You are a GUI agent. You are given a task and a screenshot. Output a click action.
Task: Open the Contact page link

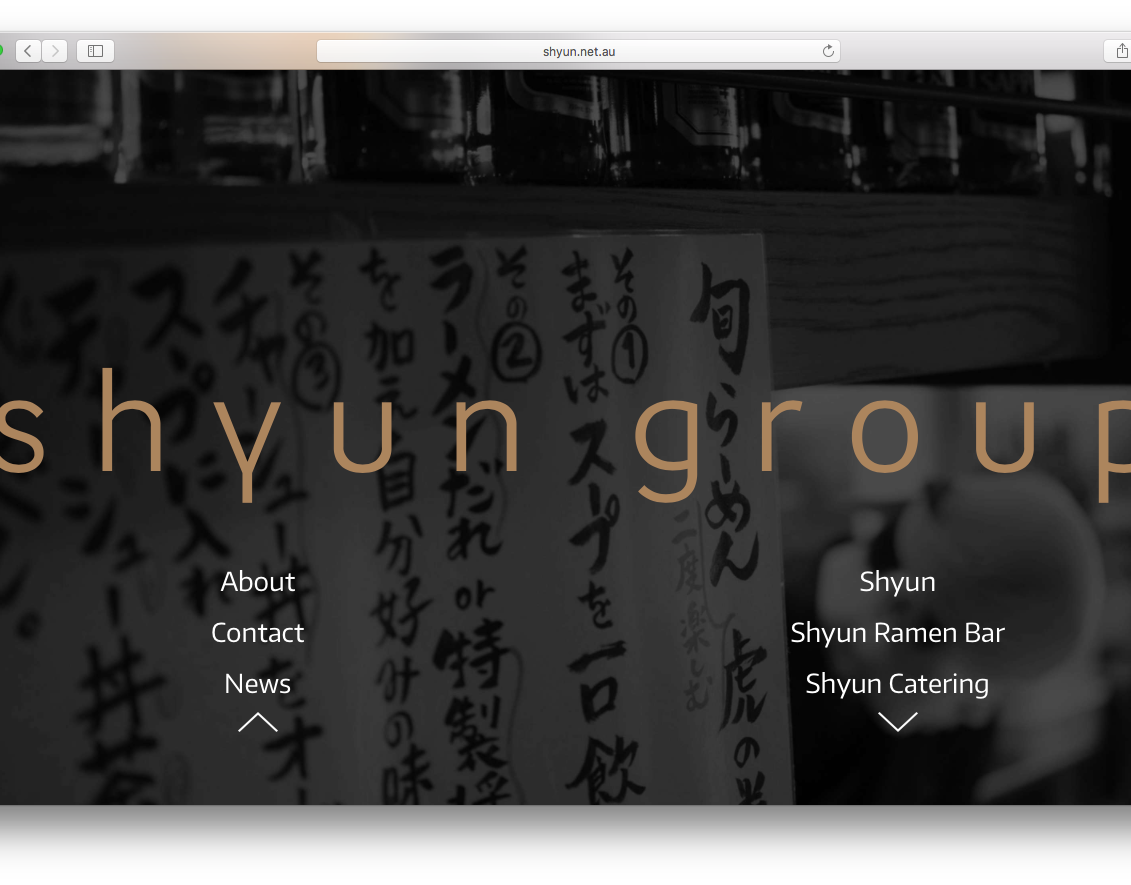pyautogui.click(x=258, y=633)
